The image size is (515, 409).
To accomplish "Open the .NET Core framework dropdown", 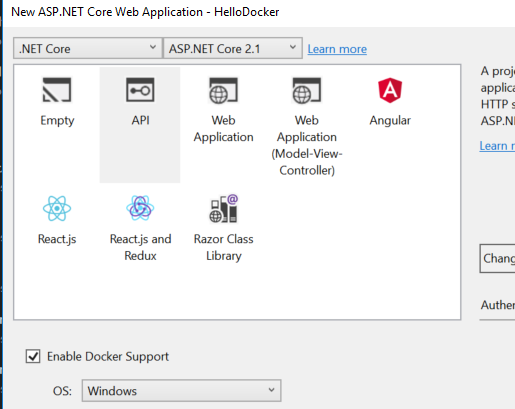I will pyautogui.click(x=88, y=48).
